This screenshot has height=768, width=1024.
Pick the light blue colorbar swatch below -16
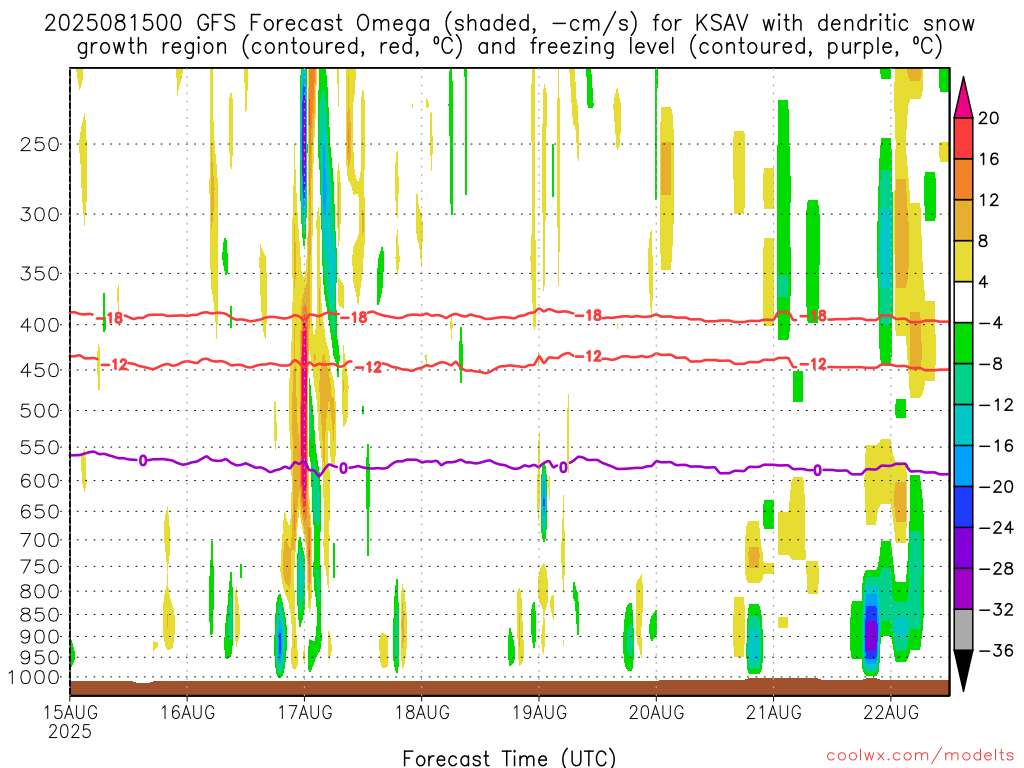pos(963,466)
